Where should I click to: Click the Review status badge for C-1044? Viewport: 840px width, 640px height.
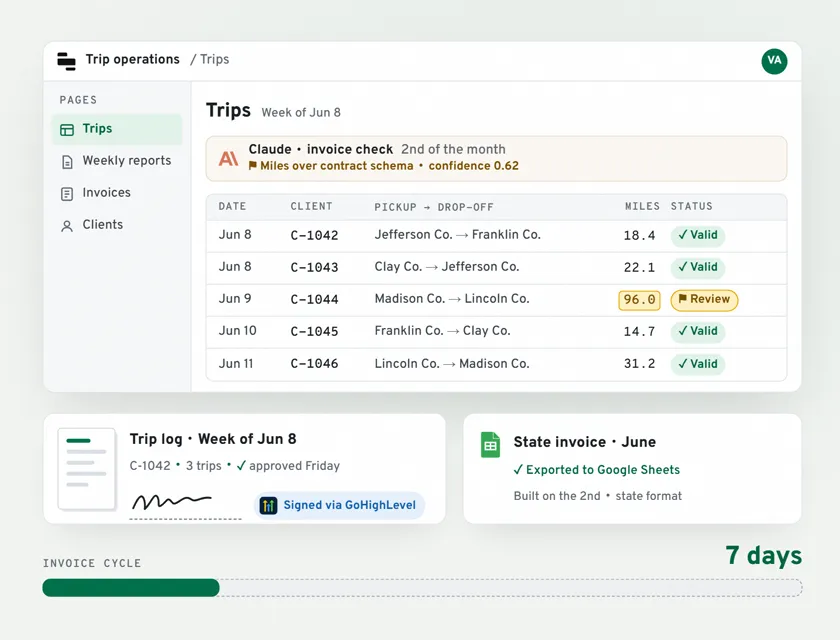(704, 299)
